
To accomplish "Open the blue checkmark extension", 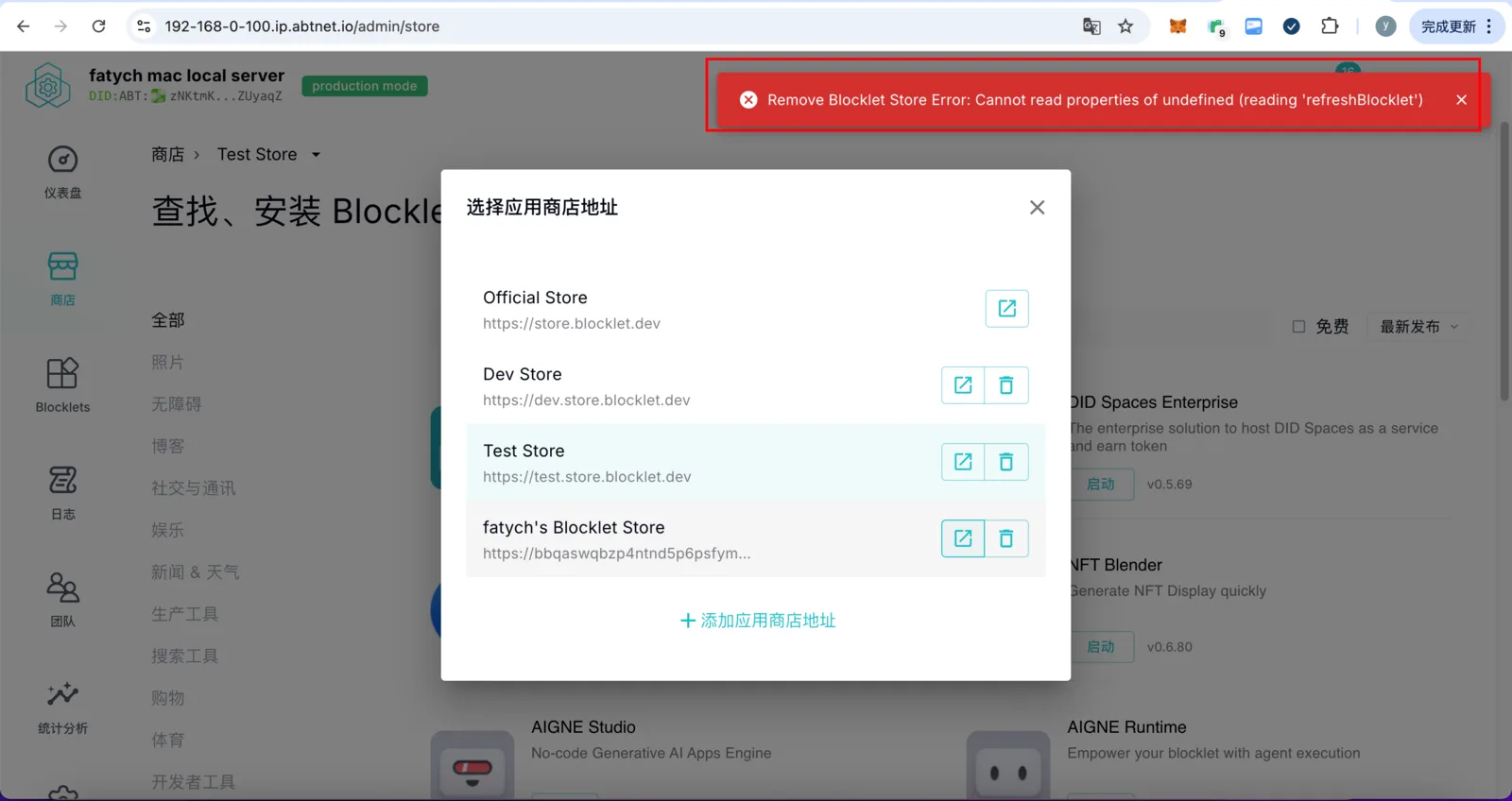I will point(1291,26).
